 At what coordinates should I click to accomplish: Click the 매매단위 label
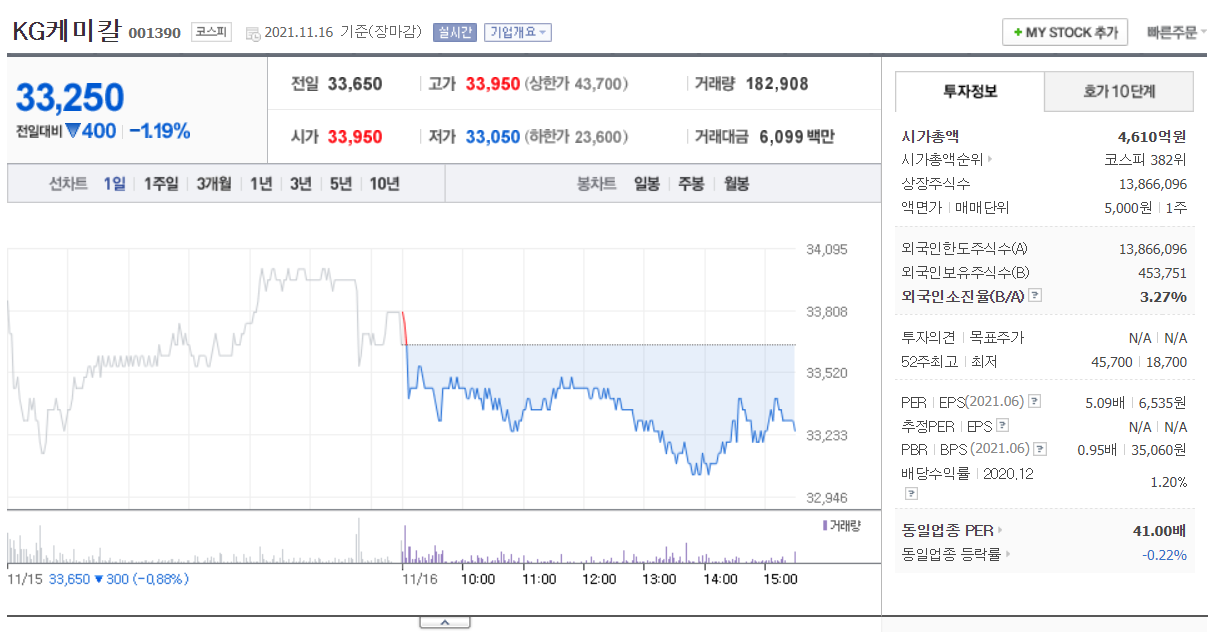[982, 208]
